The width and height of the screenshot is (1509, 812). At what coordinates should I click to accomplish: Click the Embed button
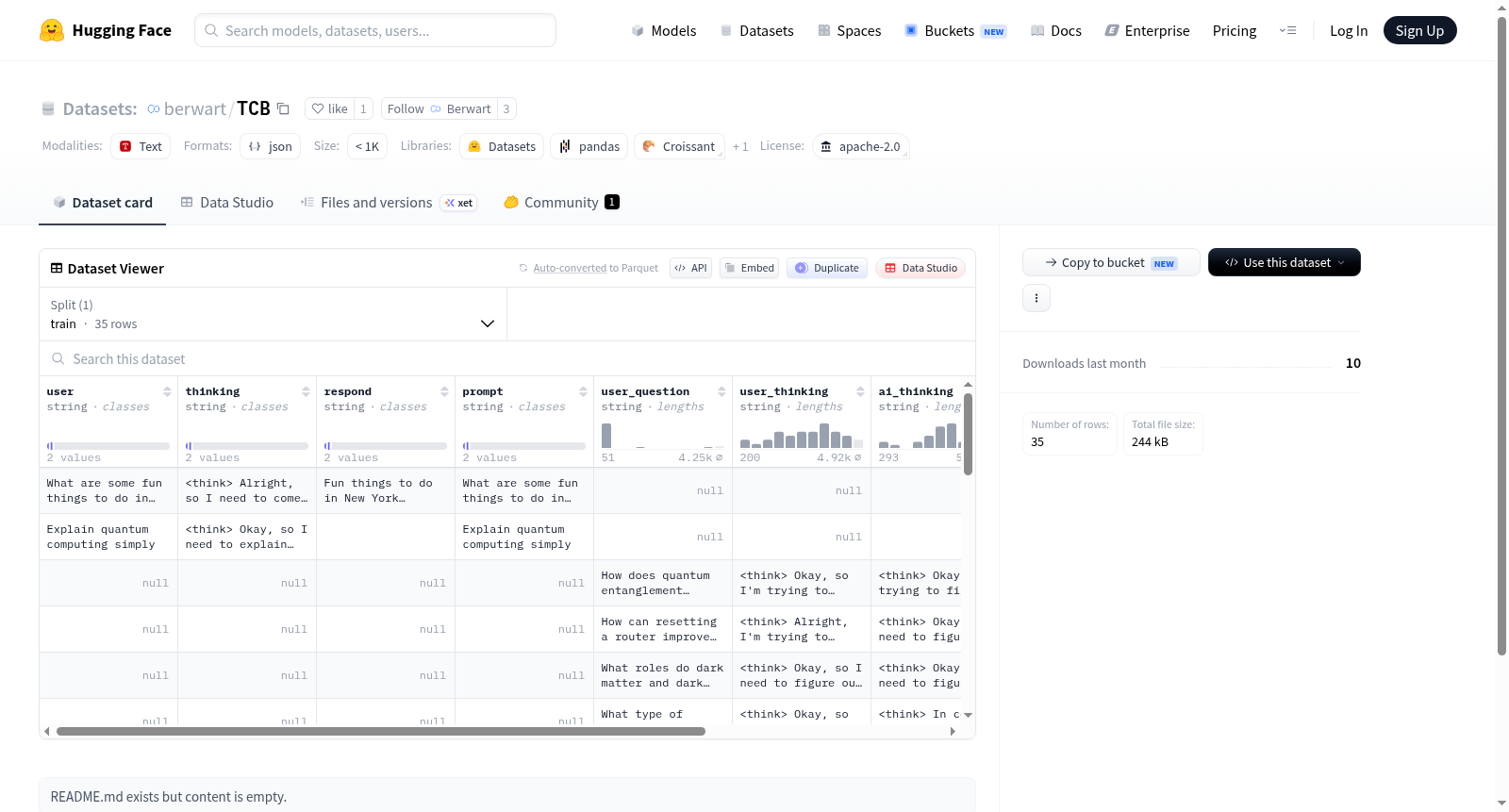[x=749, y=268]
